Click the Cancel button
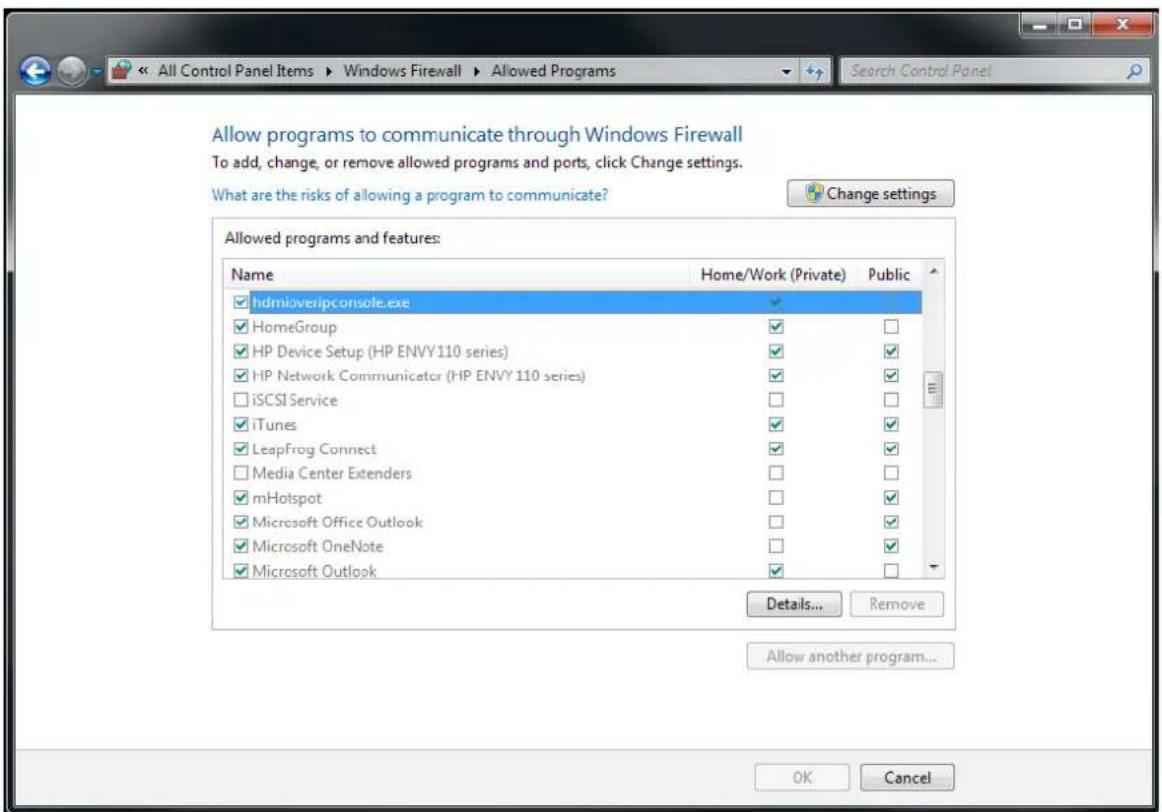 click(x=907, y=777)
